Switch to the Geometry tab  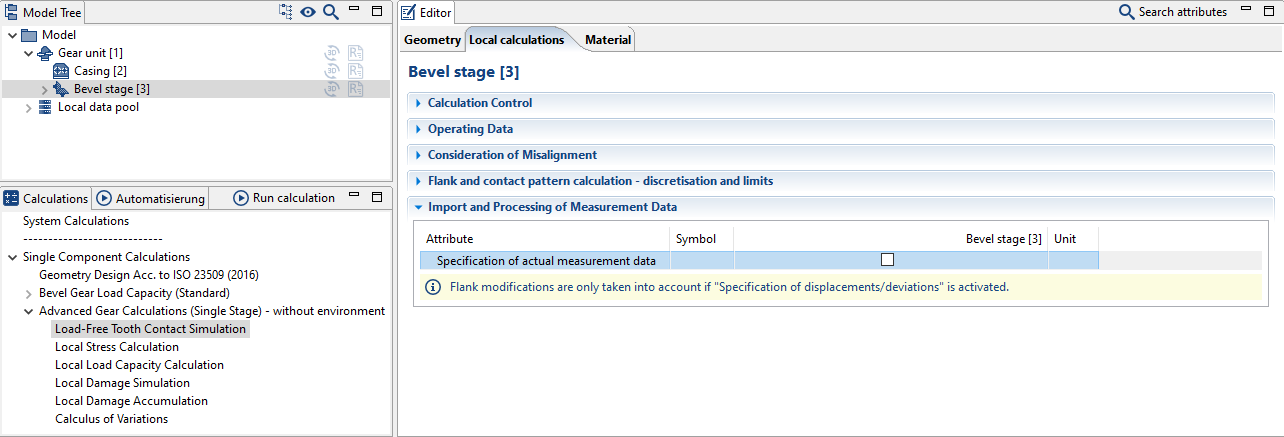click(x=432, y=40)
